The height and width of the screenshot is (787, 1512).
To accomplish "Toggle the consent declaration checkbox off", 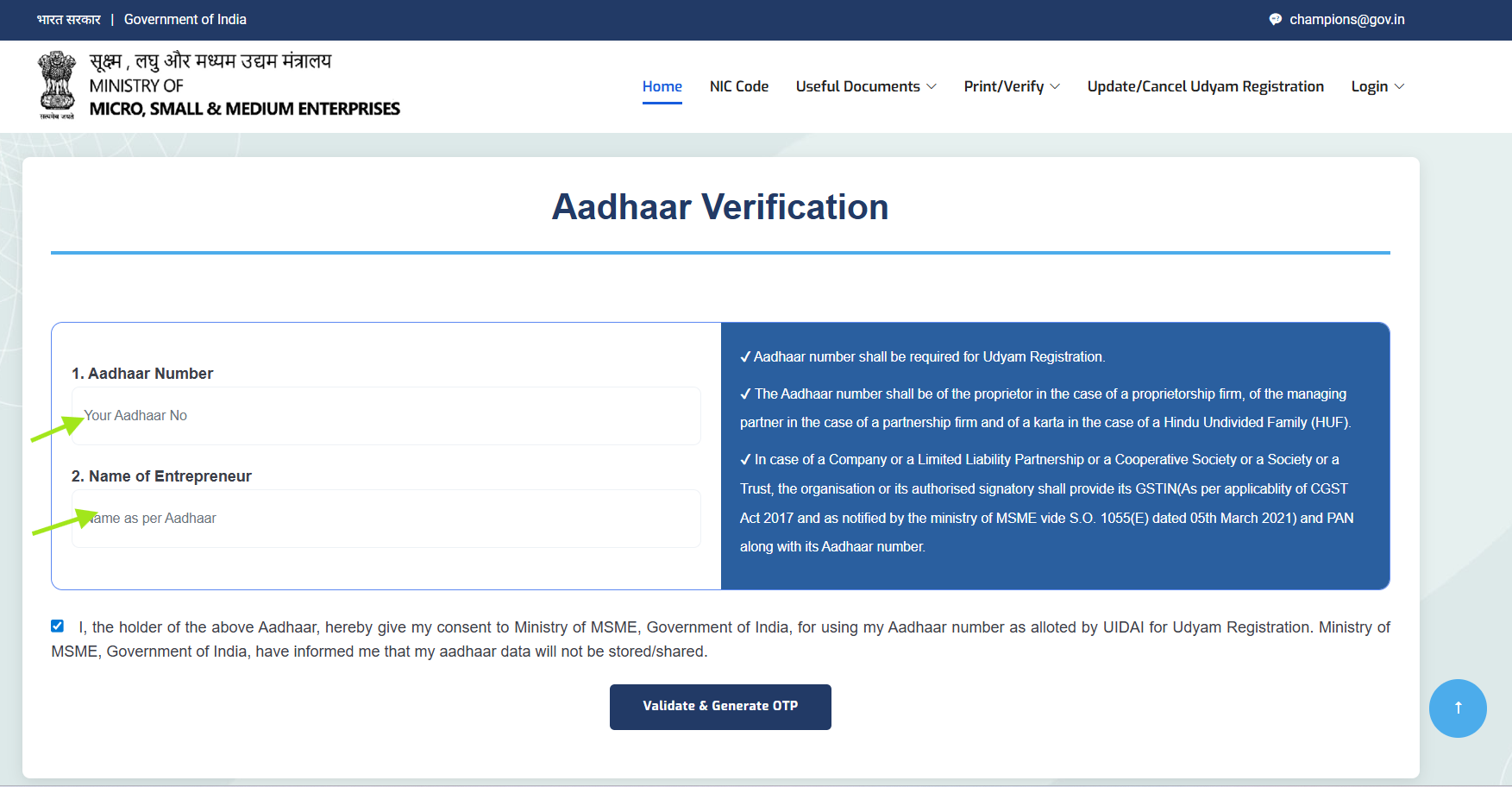I will coord(57,626).
